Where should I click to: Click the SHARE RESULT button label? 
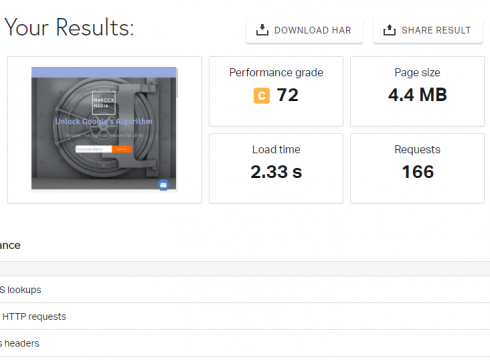[436, 30]
